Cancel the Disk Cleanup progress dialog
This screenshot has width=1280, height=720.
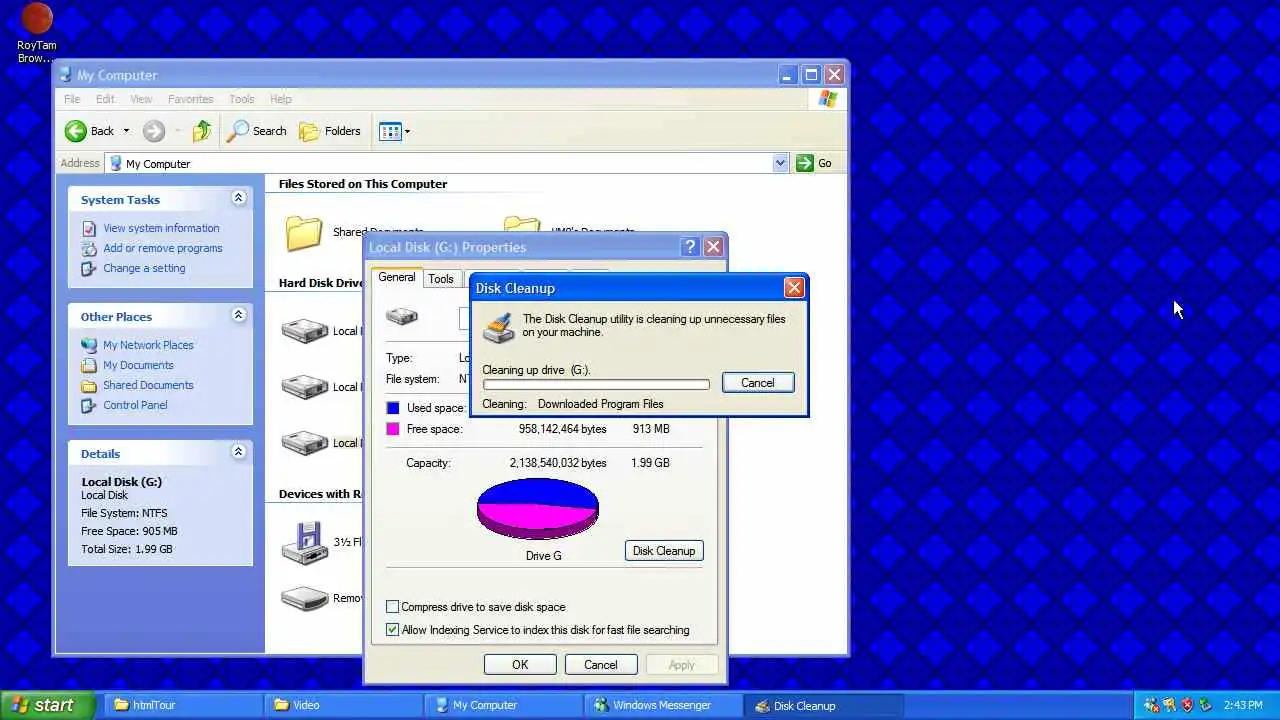(758, 383)
